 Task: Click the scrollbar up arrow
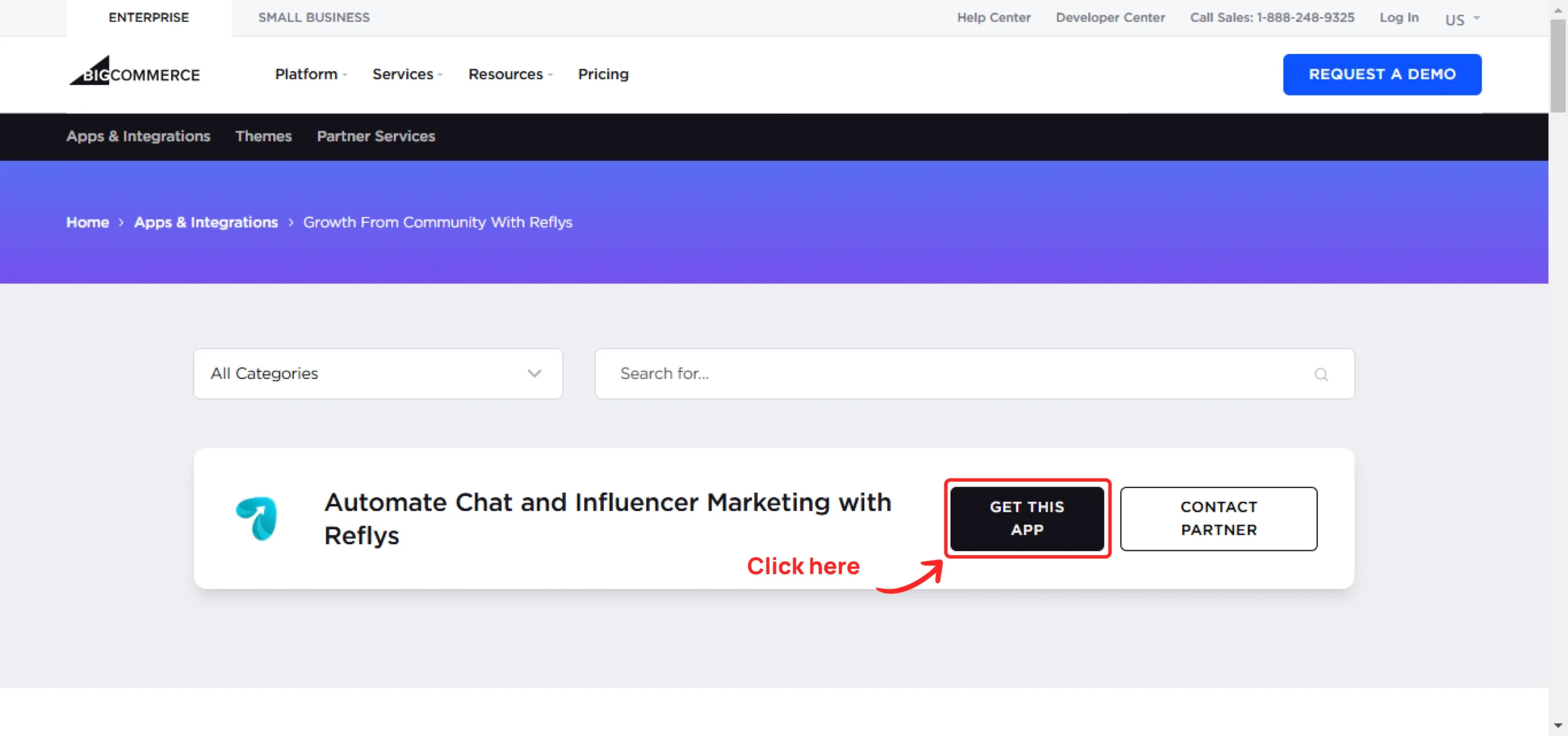(x=1558, y=10)
